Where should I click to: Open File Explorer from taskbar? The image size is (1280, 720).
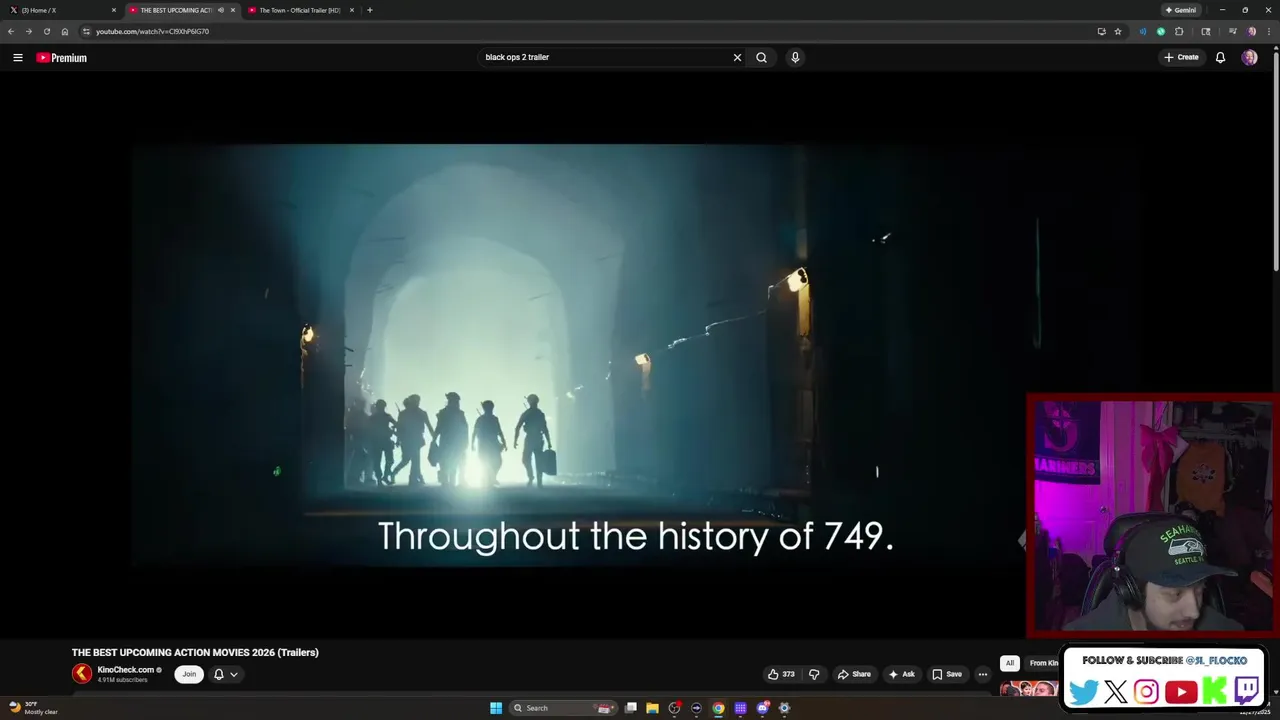coord(652,708)
